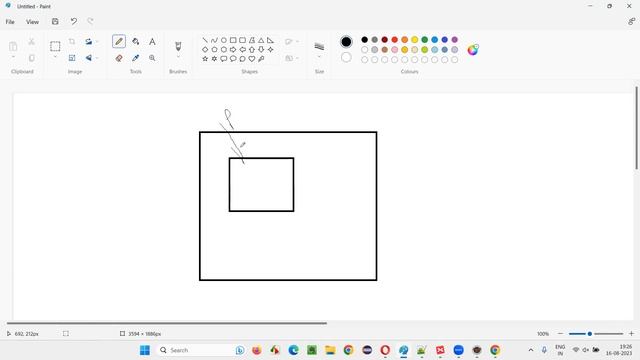Open the View menu
The width and height of the screenshot is (640, 360).
click(32, 22)
